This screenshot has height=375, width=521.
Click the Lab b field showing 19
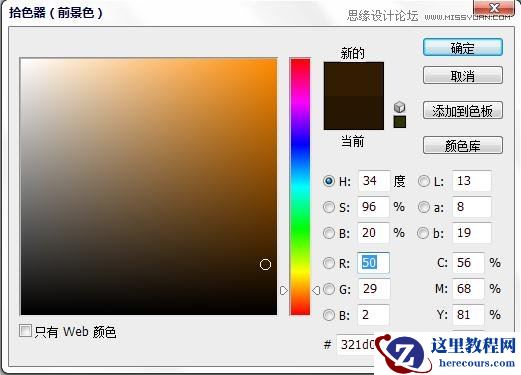pyautogui.click(x=472, y=233)
